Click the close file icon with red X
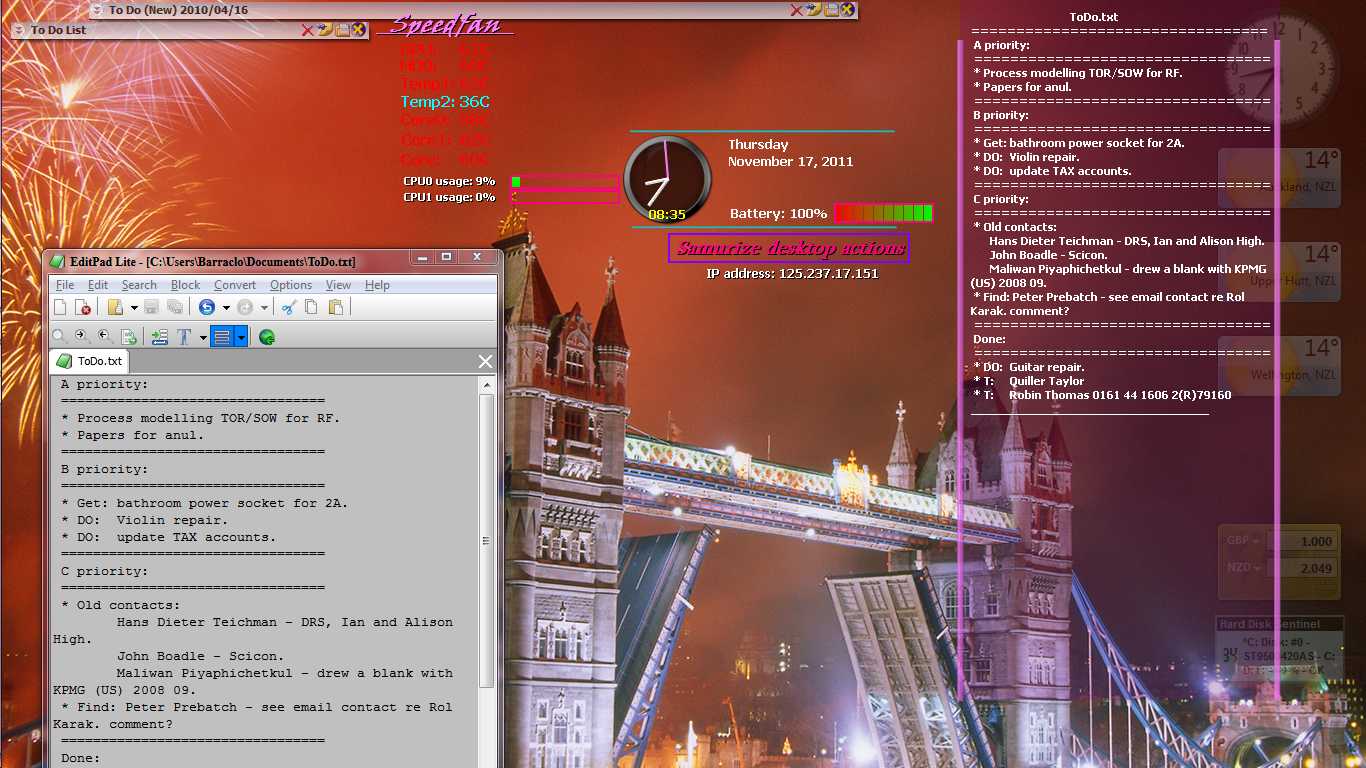 83,307
